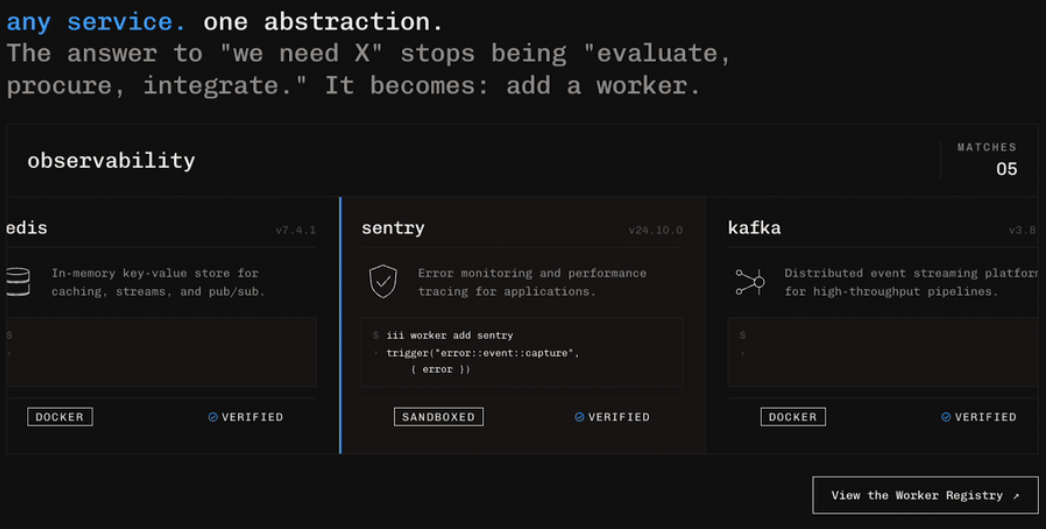This screenshot has height=529, width=1046.
Task: Click the blue 'any service.' heading text
Action: [x=96, y=22]
